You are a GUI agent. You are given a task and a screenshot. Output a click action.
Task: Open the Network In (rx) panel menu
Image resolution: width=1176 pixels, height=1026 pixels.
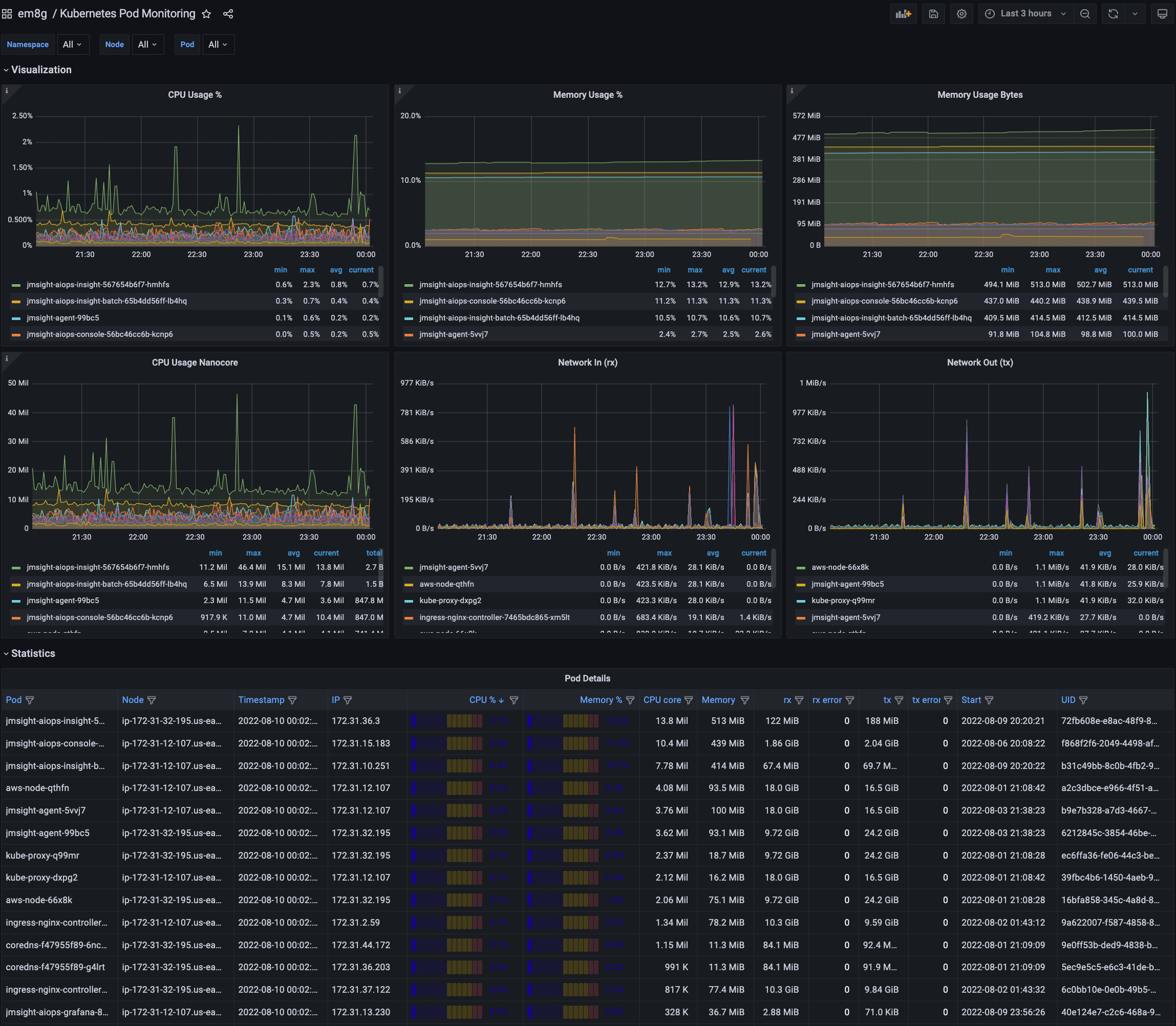point(587,362)
